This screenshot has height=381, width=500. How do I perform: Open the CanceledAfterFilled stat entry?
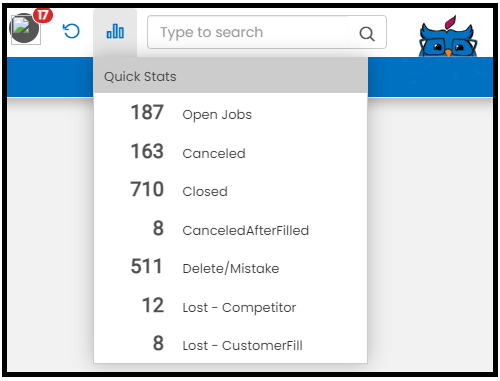(230, 229)
